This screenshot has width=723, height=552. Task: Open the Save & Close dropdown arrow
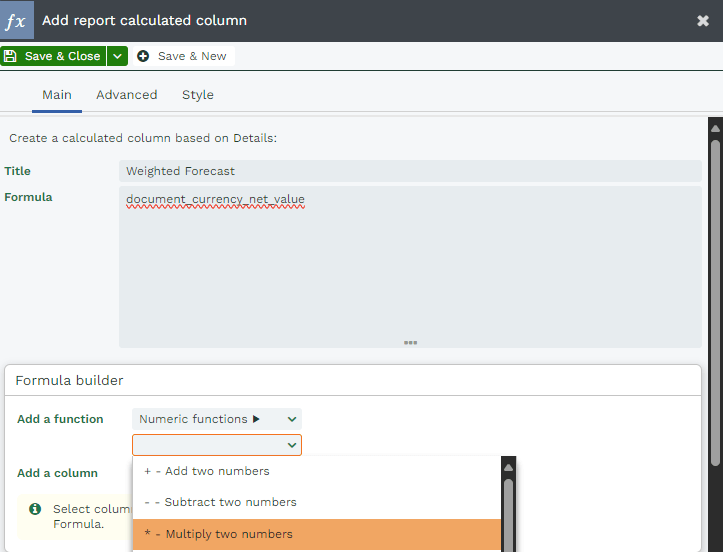point(118,56)
